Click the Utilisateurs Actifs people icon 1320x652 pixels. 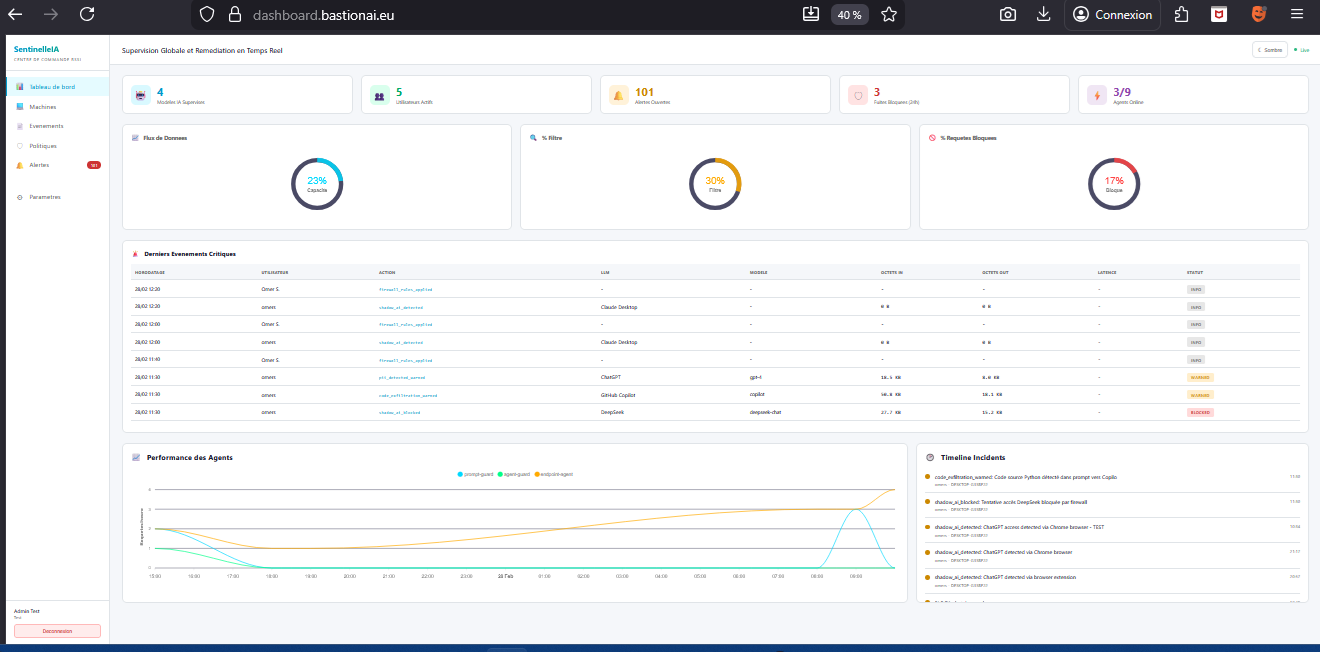(x=379, y=95)
